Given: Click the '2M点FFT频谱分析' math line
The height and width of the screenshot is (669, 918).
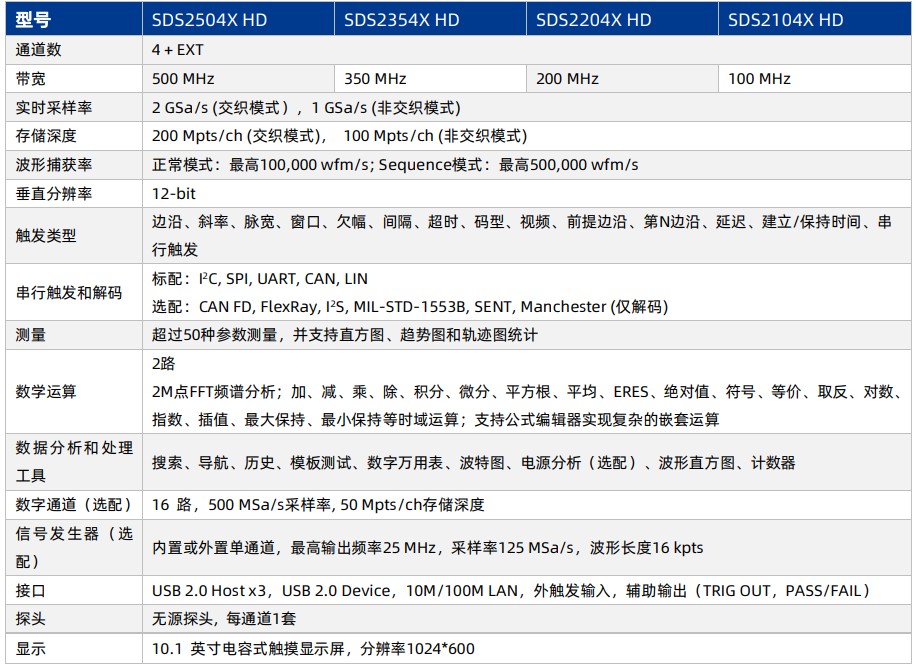Looking at the screenshot, I should click(x=527, y=392).
